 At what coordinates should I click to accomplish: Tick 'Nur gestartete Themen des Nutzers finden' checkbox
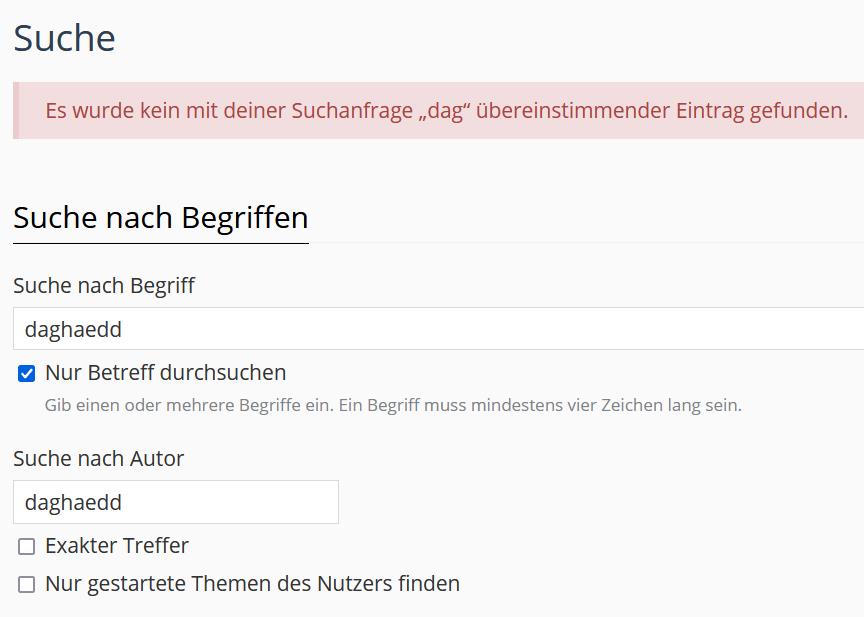pyautogui.click(x=27, y=584)
